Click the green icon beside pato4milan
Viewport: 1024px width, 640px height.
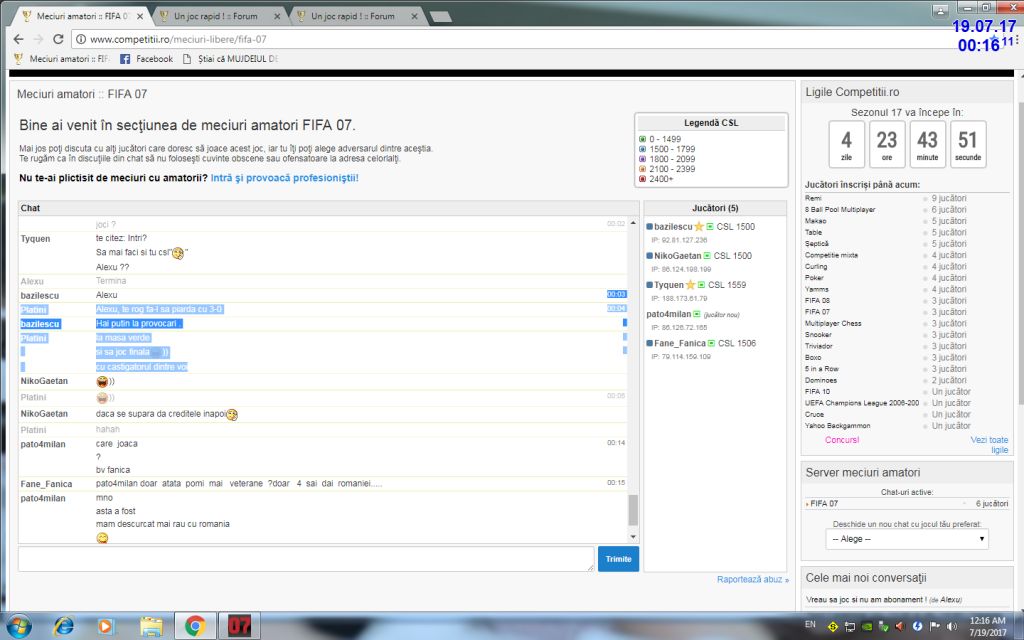[697, 314]
